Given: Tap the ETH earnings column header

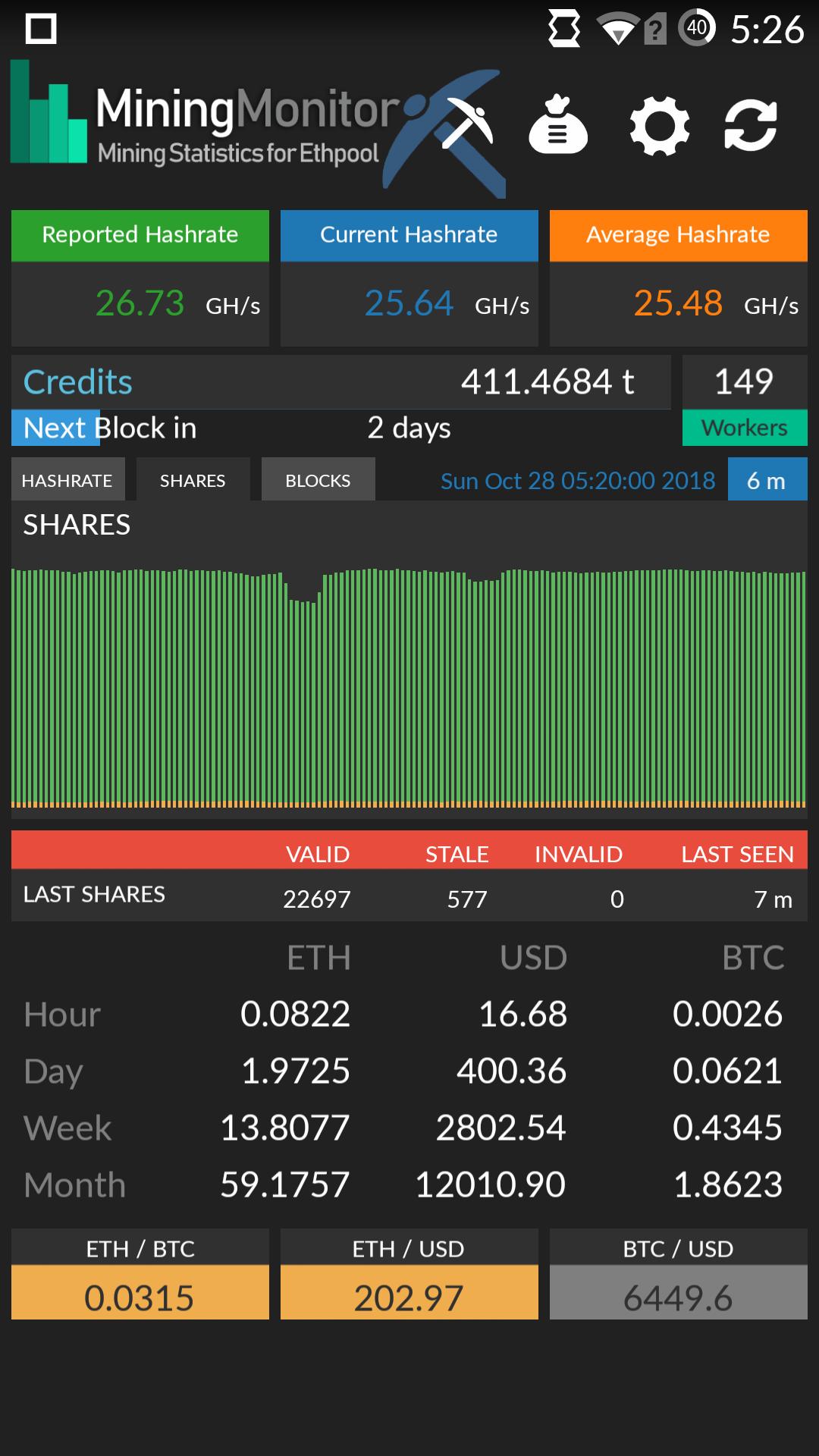Looking at the screenshot, I should point(318,958).
